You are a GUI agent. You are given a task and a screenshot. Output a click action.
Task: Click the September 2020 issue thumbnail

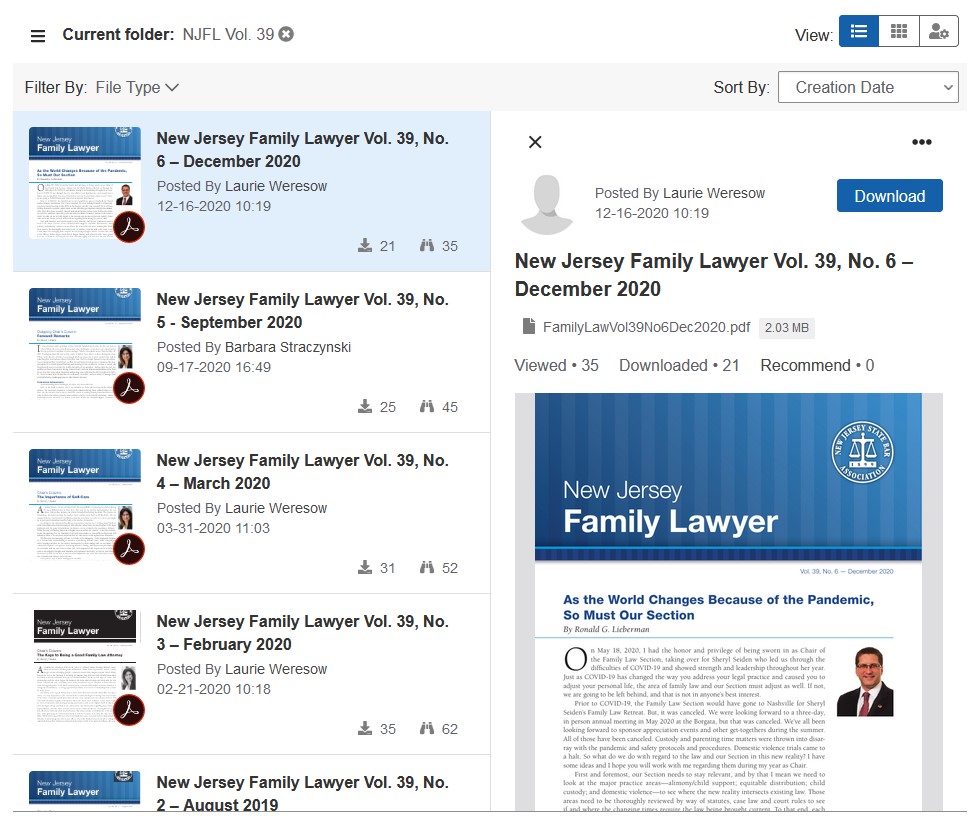coord(85,344)
